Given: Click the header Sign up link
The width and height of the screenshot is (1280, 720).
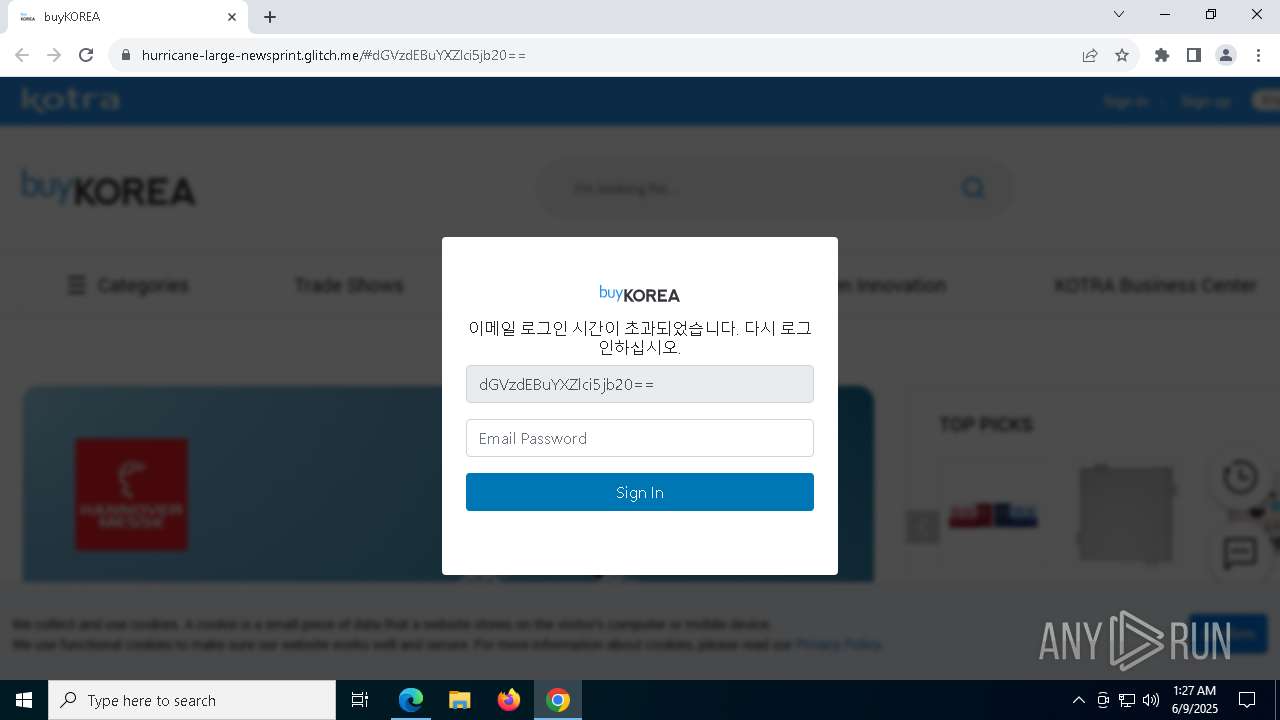Looking at the screenshot, I should click(x=1205, y=101).
